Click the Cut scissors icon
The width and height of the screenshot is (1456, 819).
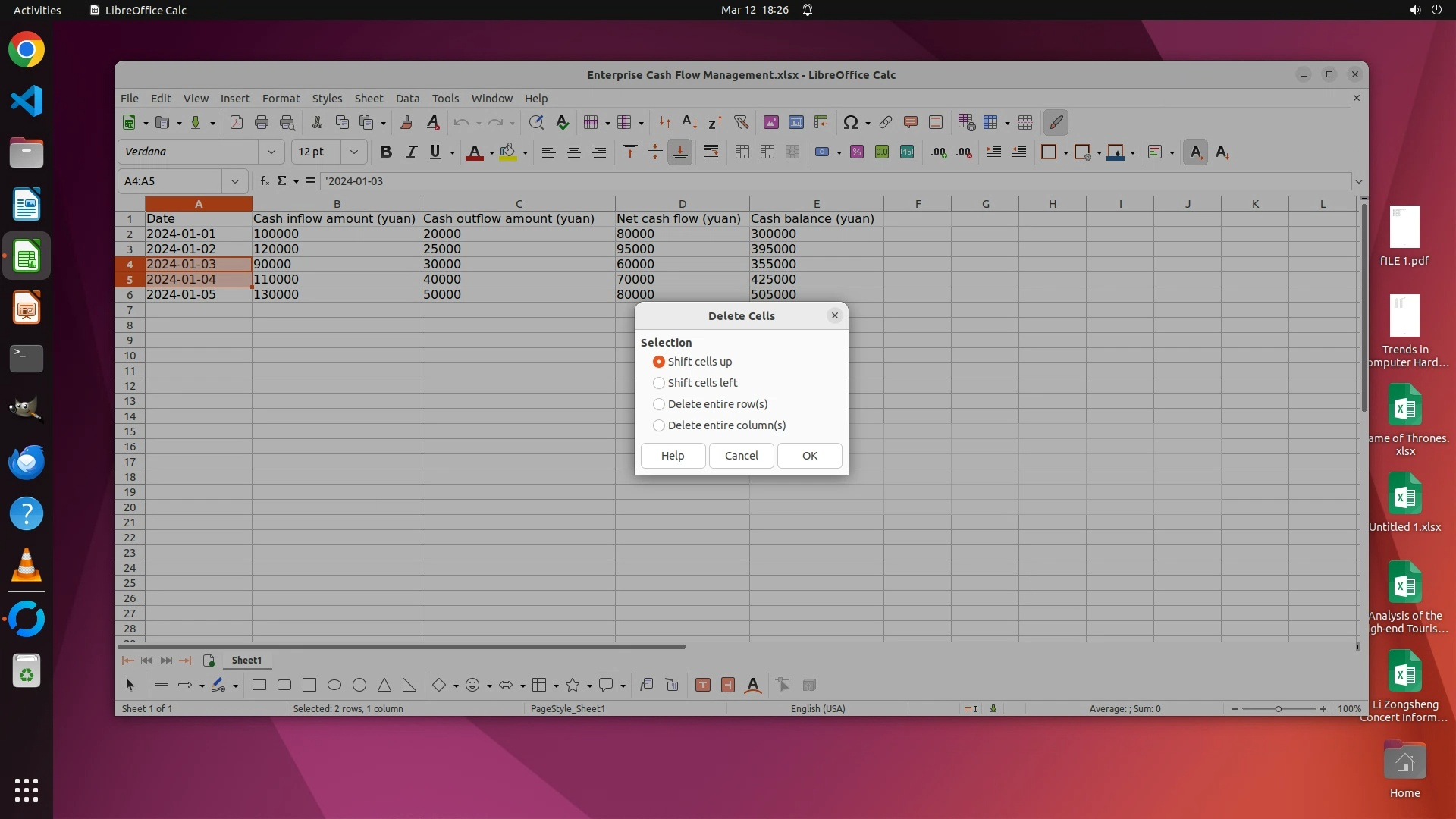tap(317, 122)
